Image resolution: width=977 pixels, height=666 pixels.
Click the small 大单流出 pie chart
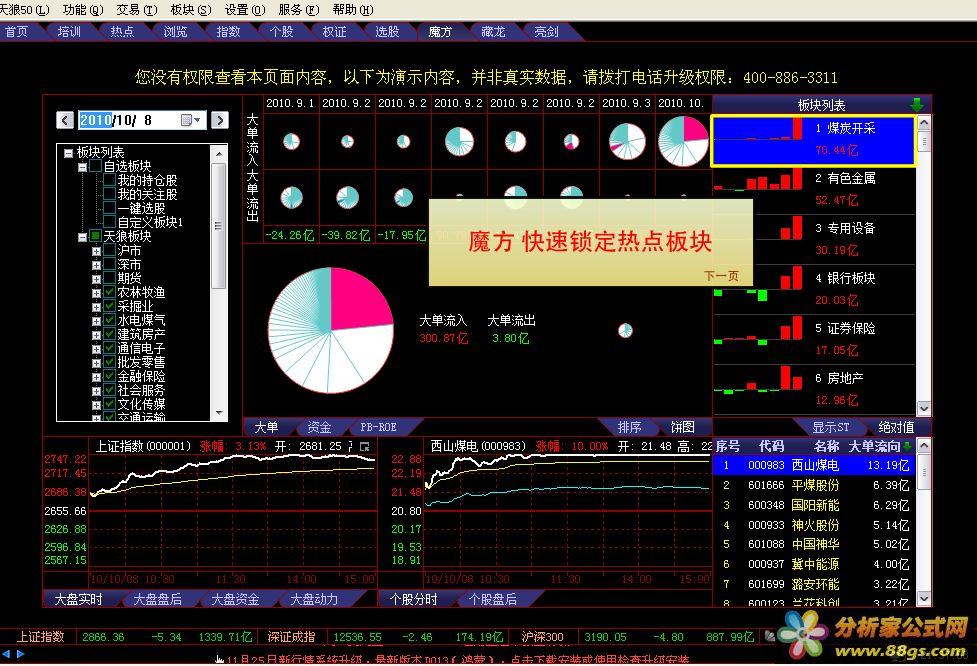(x=625, y=330)
